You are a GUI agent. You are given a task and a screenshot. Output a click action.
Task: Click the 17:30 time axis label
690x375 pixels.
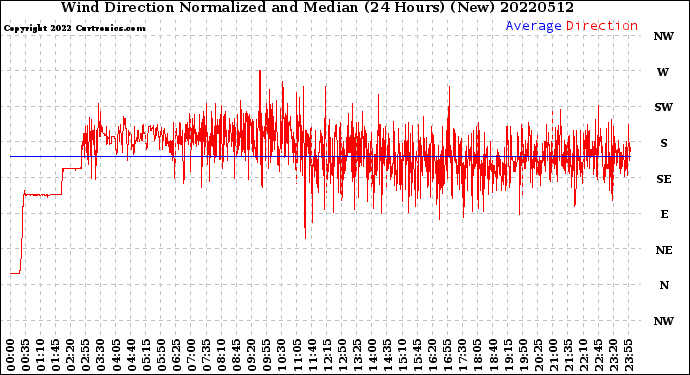tap(462, 355)
